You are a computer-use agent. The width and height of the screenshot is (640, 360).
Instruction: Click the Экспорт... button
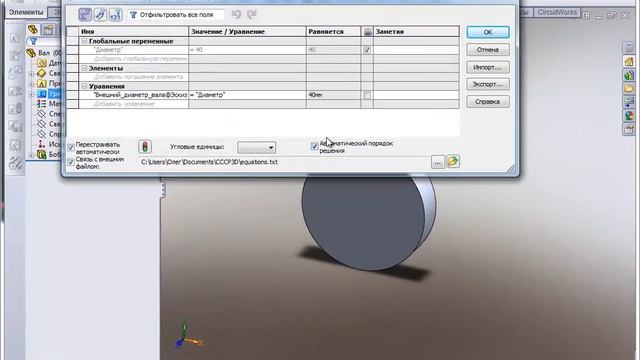click(488, 84)
